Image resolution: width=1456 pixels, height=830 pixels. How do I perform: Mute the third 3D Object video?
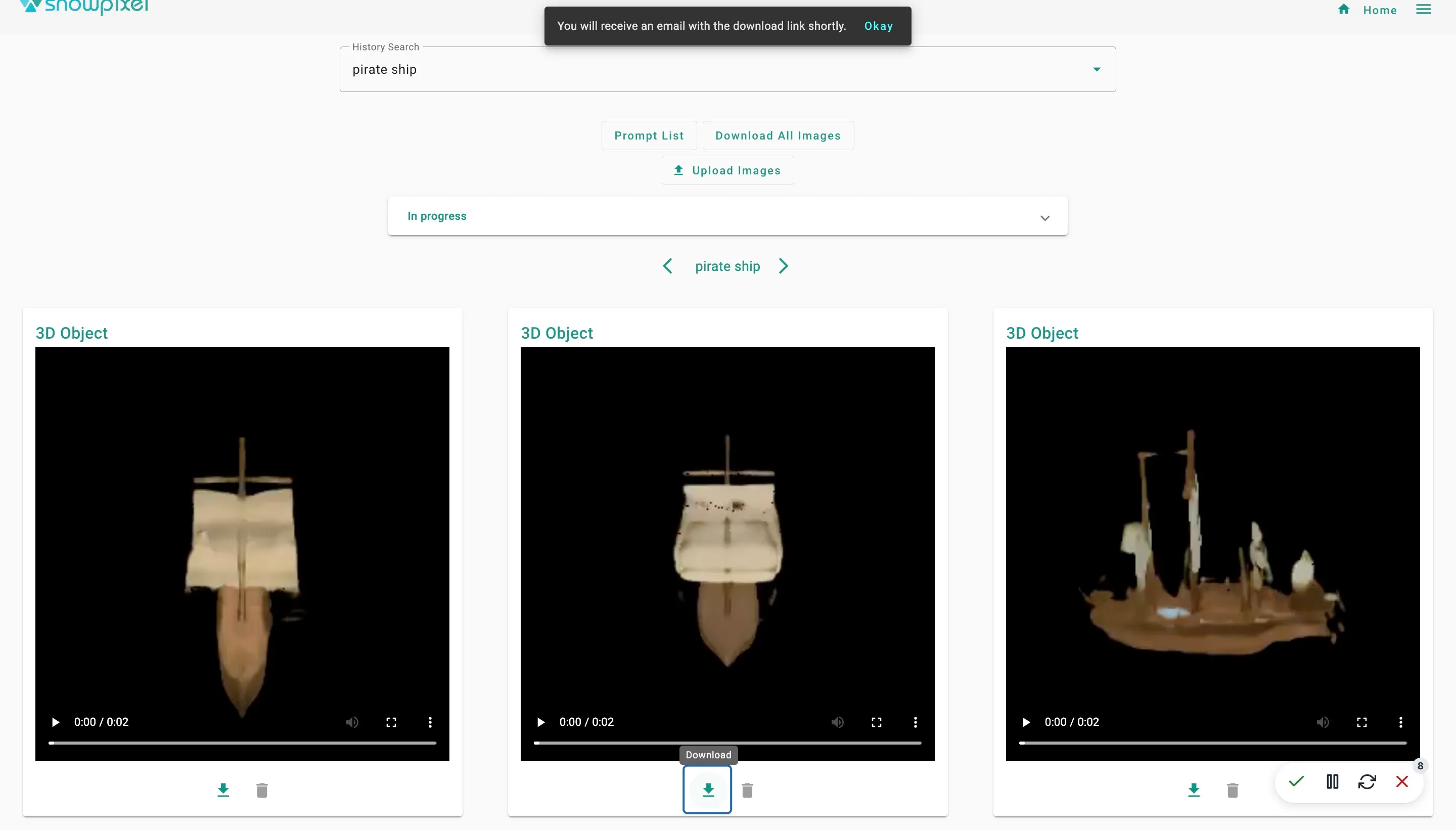[x=1323, y=722]
